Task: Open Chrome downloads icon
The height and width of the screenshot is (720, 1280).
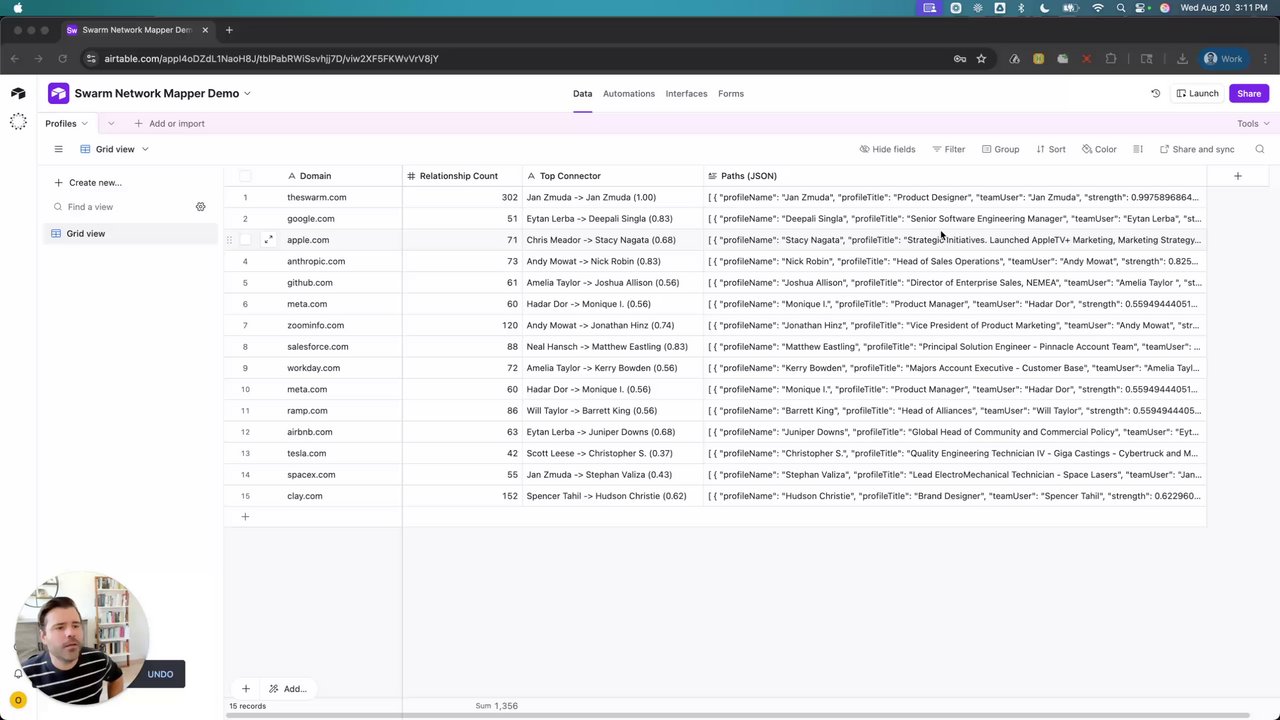Action: click(x=1182, y=59)
